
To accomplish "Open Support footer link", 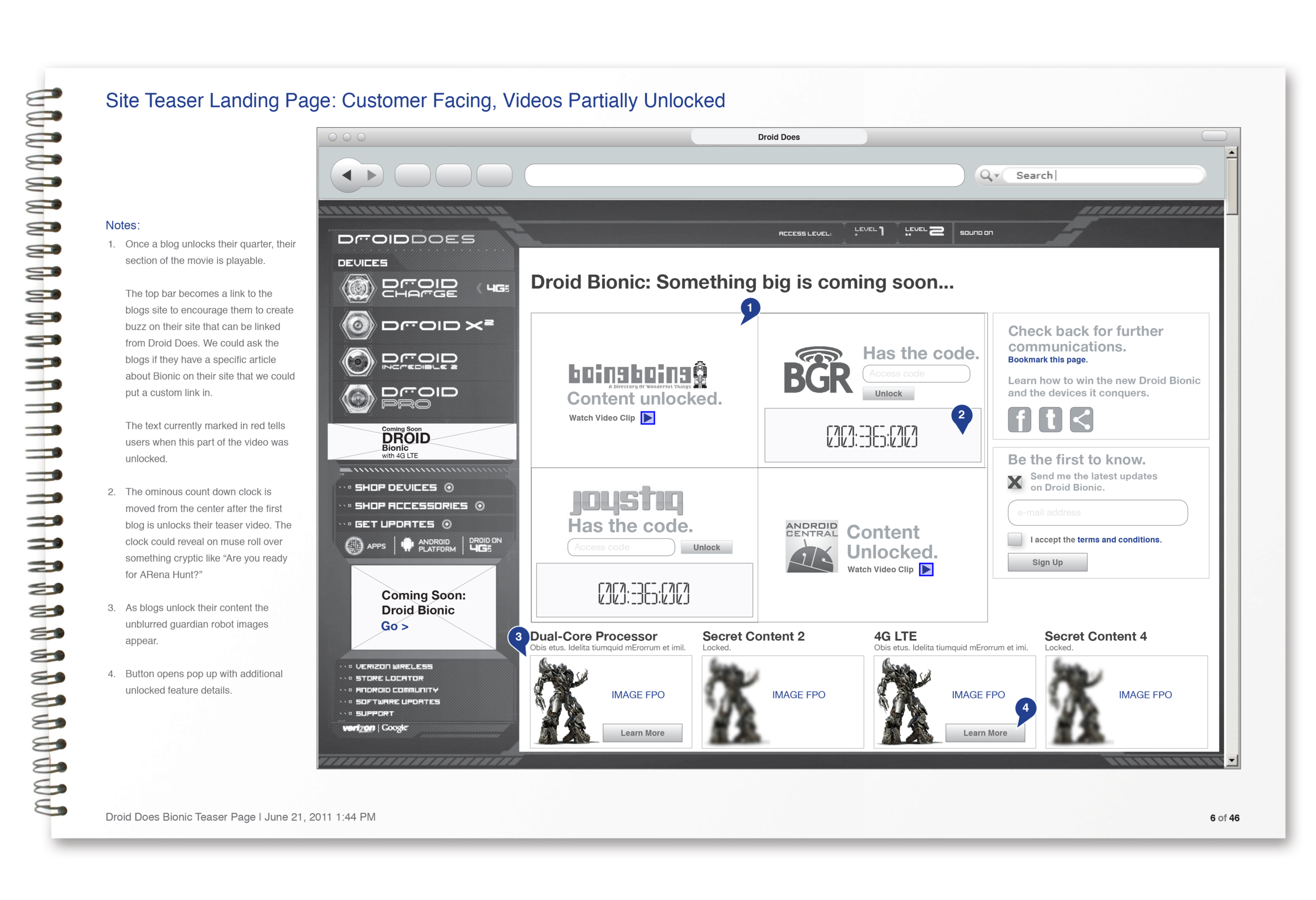I will [374, 714].
